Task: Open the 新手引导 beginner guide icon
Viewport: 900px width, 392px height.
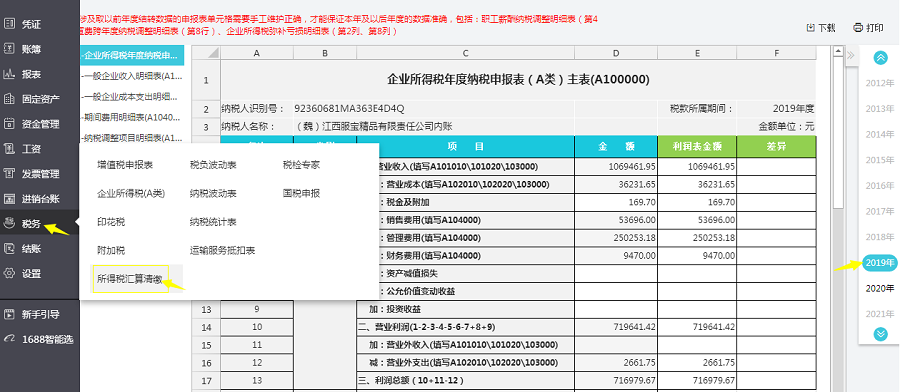Action: (x=9, y=314)
